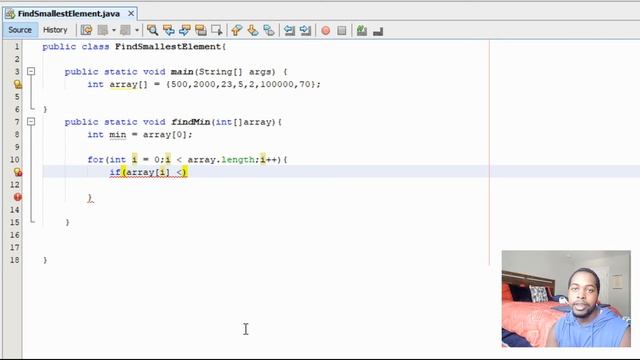Click line number 10 in gutter
640x360 pixels.
pyautogui.click(x=15, y=160)
